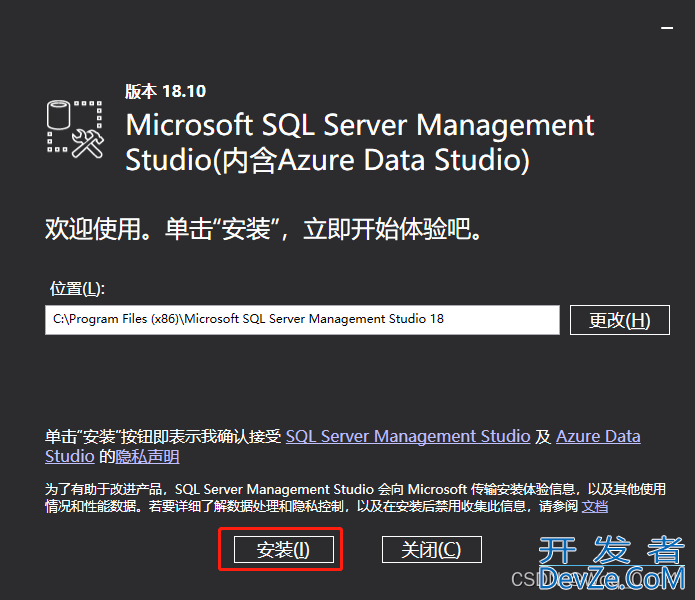Open the Azure Data Studio license link

(x=598, y=436)
